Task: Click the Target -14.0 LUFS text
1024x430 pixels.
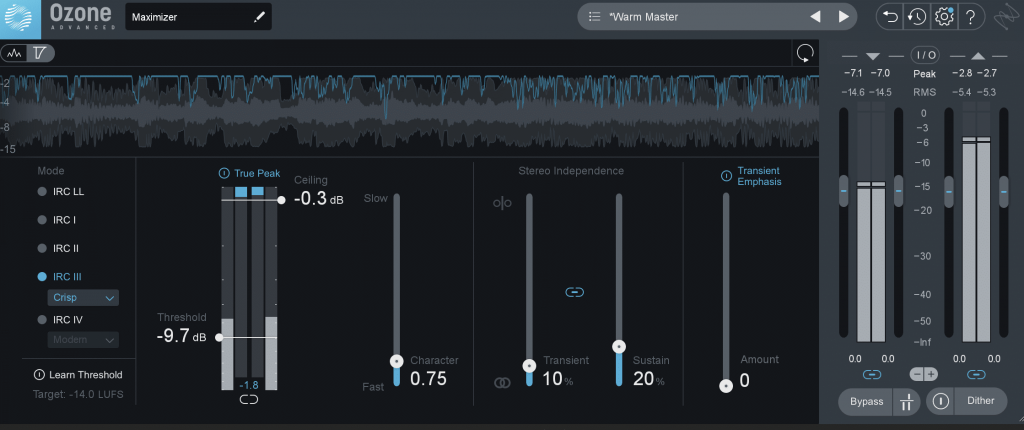Action: pyautogui.click(x=78, y=395)
